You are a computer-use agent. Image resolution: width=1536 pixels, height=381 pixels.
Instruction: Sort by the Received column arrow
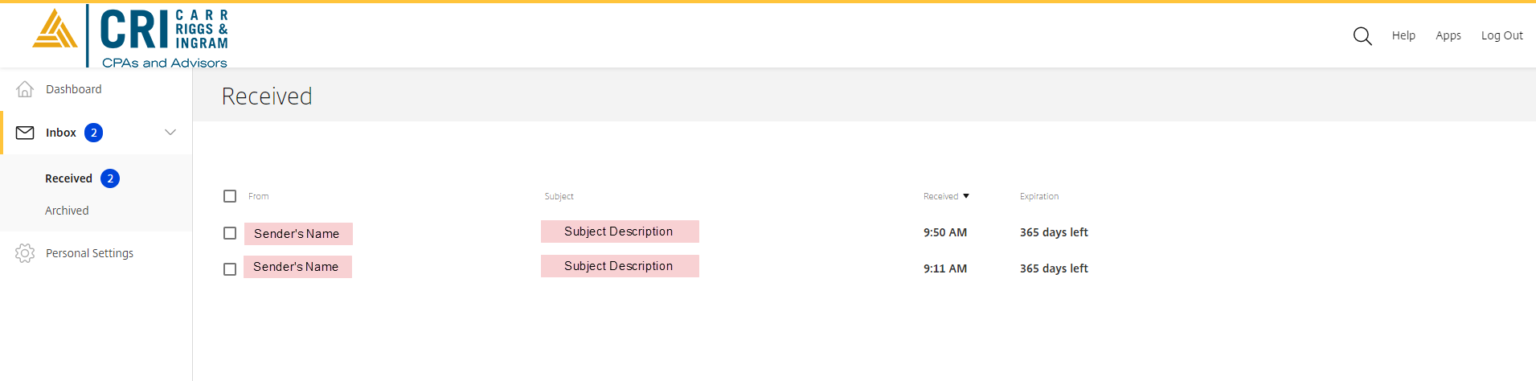point(966,196)
